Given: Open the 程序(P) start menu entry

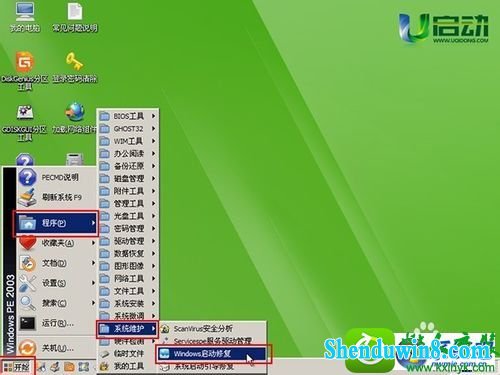Looking at the screenshot, I should click(x=56, y=223).
